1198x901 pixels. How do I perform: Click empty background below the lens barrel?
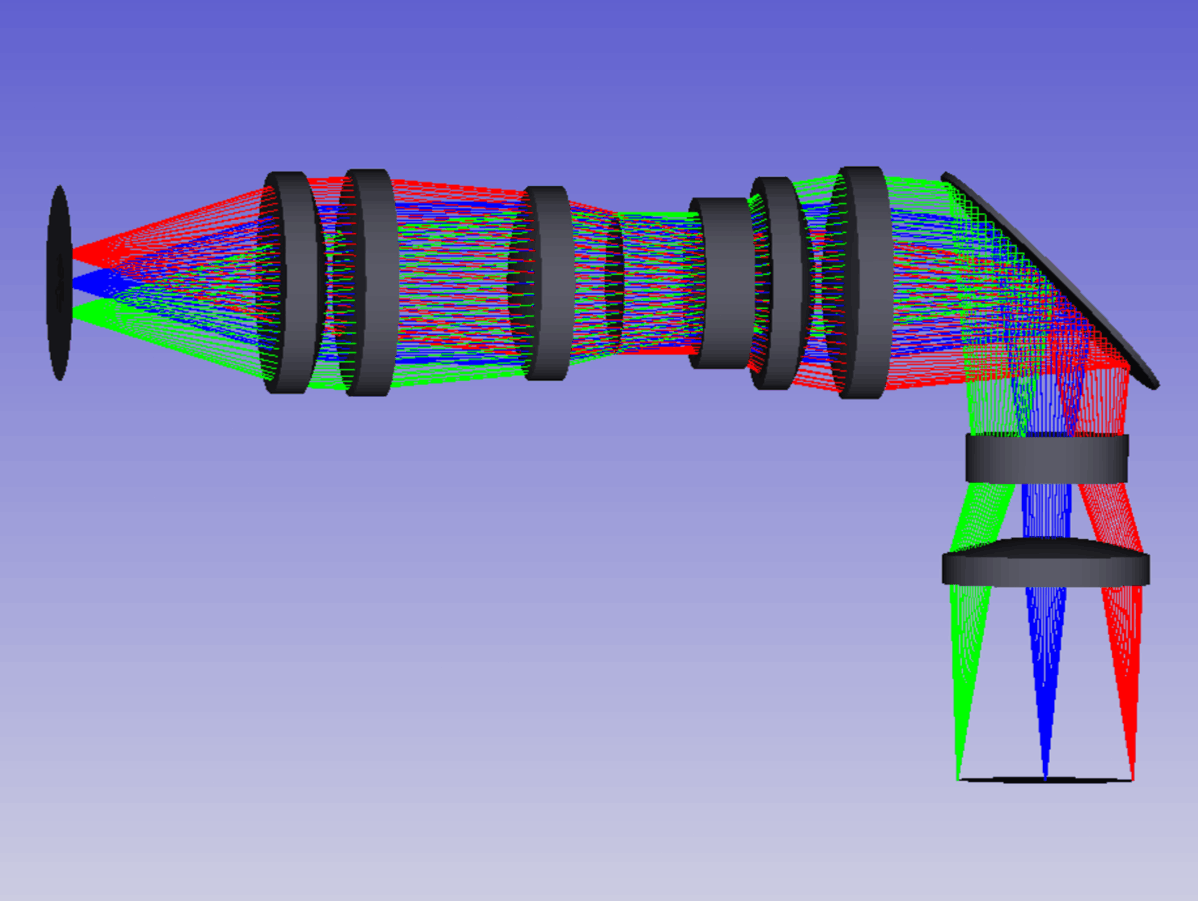(500, 650)
